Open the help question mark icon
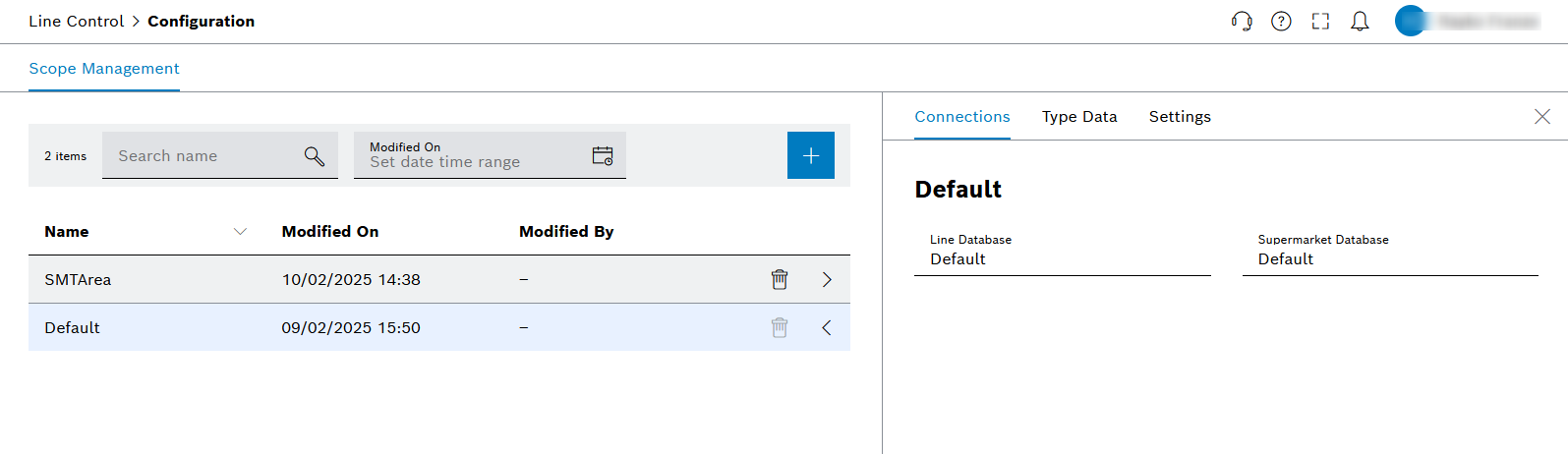 tap(1281, 22)
